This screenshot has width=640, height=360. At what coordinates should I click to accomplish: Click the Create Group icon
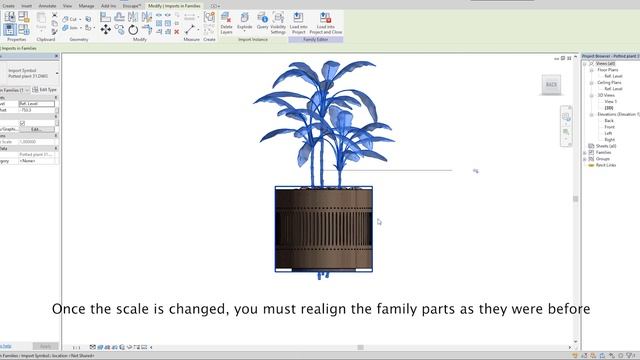[x=209, y=17]
